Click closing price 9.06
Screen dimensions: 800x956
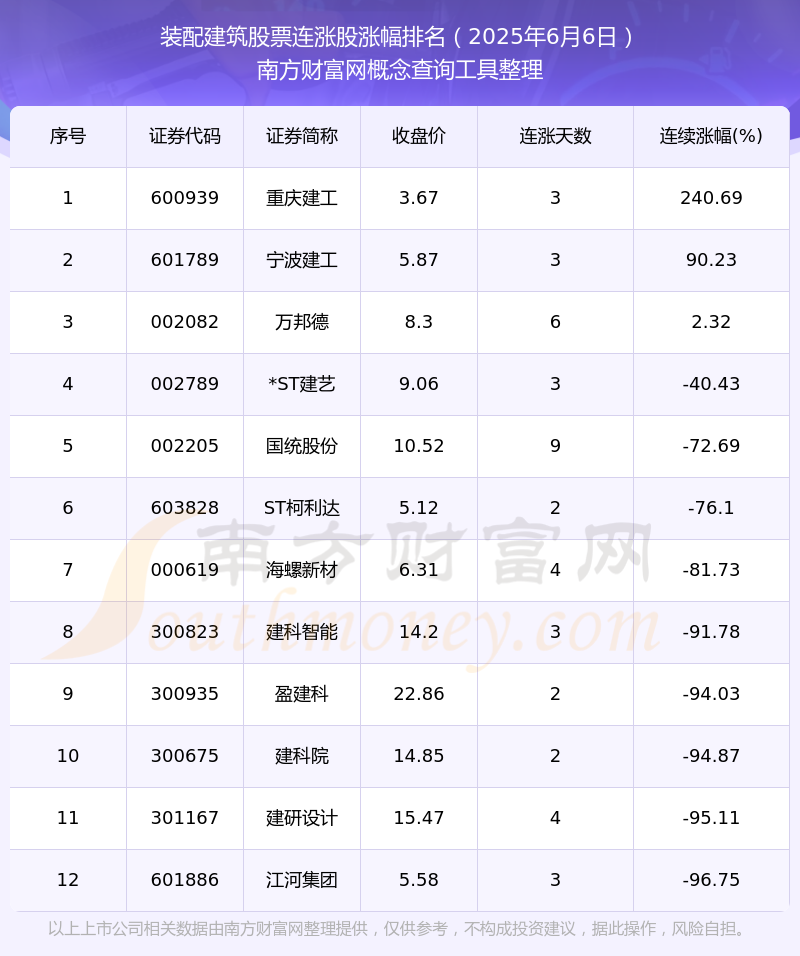pyautogui.click(x=419, y=384)
